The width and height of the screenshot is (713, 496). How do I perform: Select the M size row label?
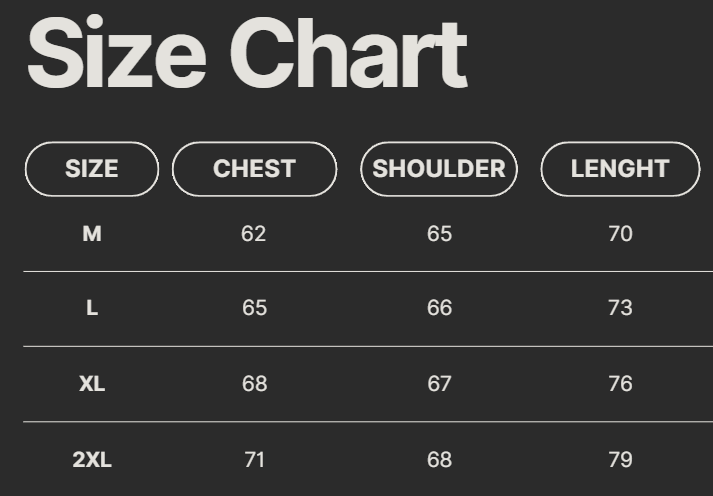[x=92, y=234]
